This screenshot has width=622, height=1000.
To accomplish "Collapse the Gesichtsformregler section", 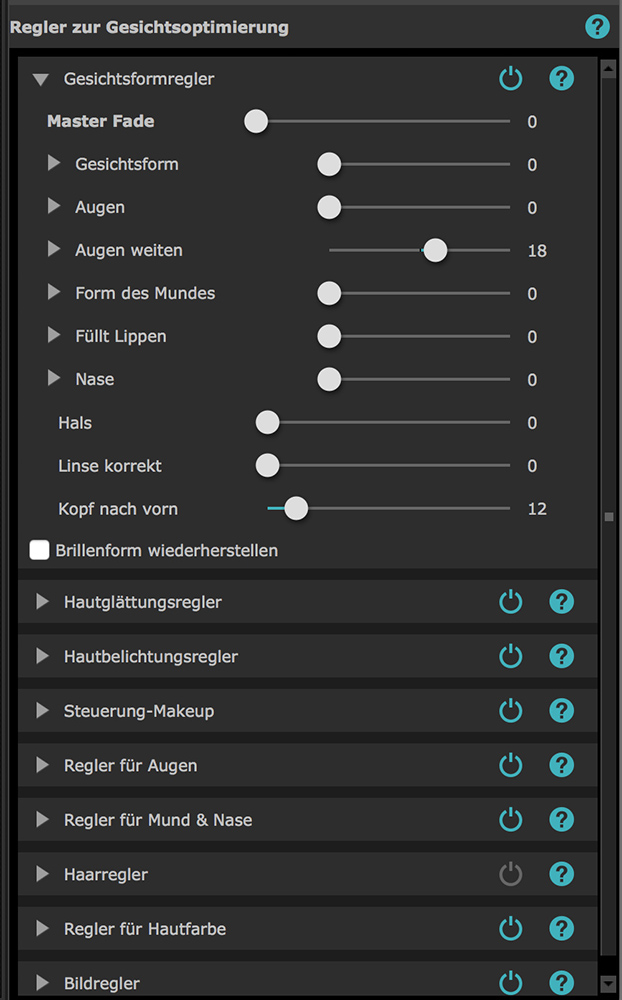I will point(41,80).
